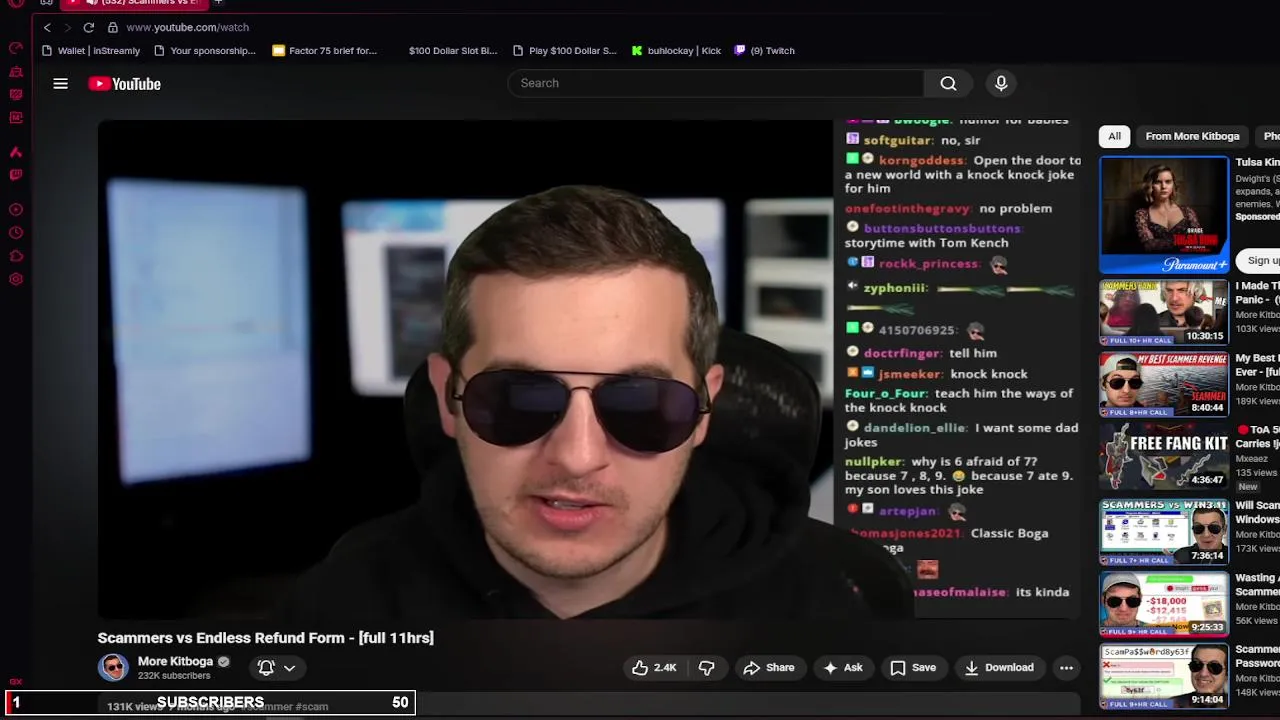Toggle the notification bell for More Kitboga
Screen dimensions: 1280x720
[x=266, y=667]
